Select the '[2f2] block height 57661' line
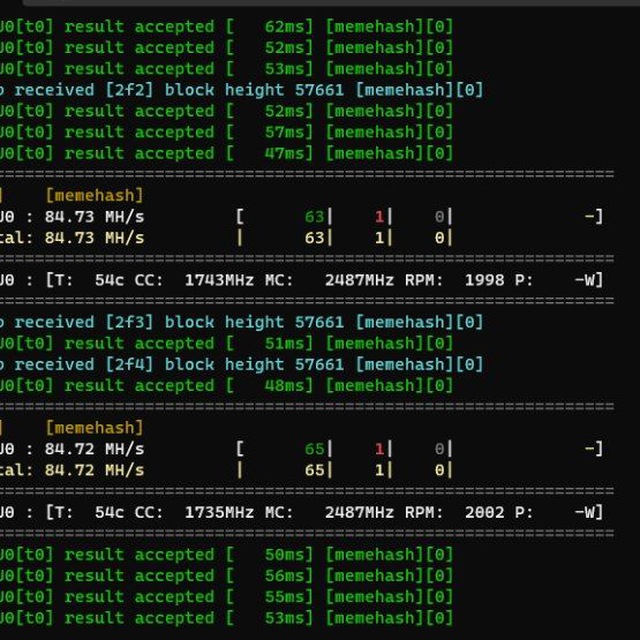640x640 pixels. (x=242, y=90)
